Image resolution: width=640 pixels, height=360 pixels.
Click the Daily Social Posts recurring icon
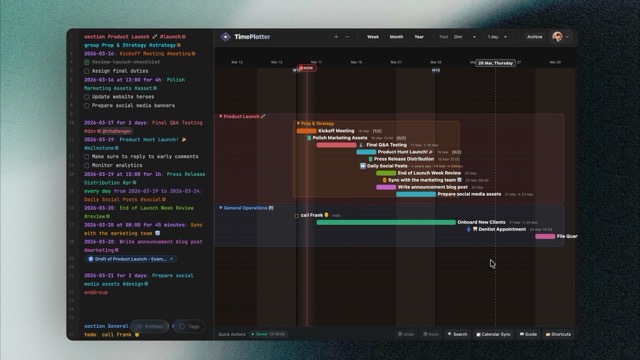coord(362,166)
